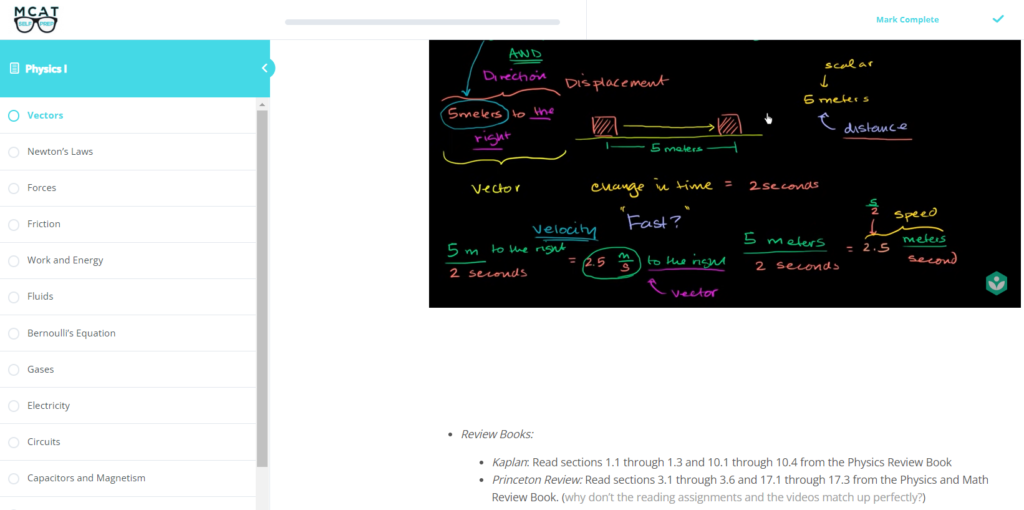This screenshot has width=1024, height=510.
Task: Toggle the Circuits completion circle
Action: [x=14, y=442]
